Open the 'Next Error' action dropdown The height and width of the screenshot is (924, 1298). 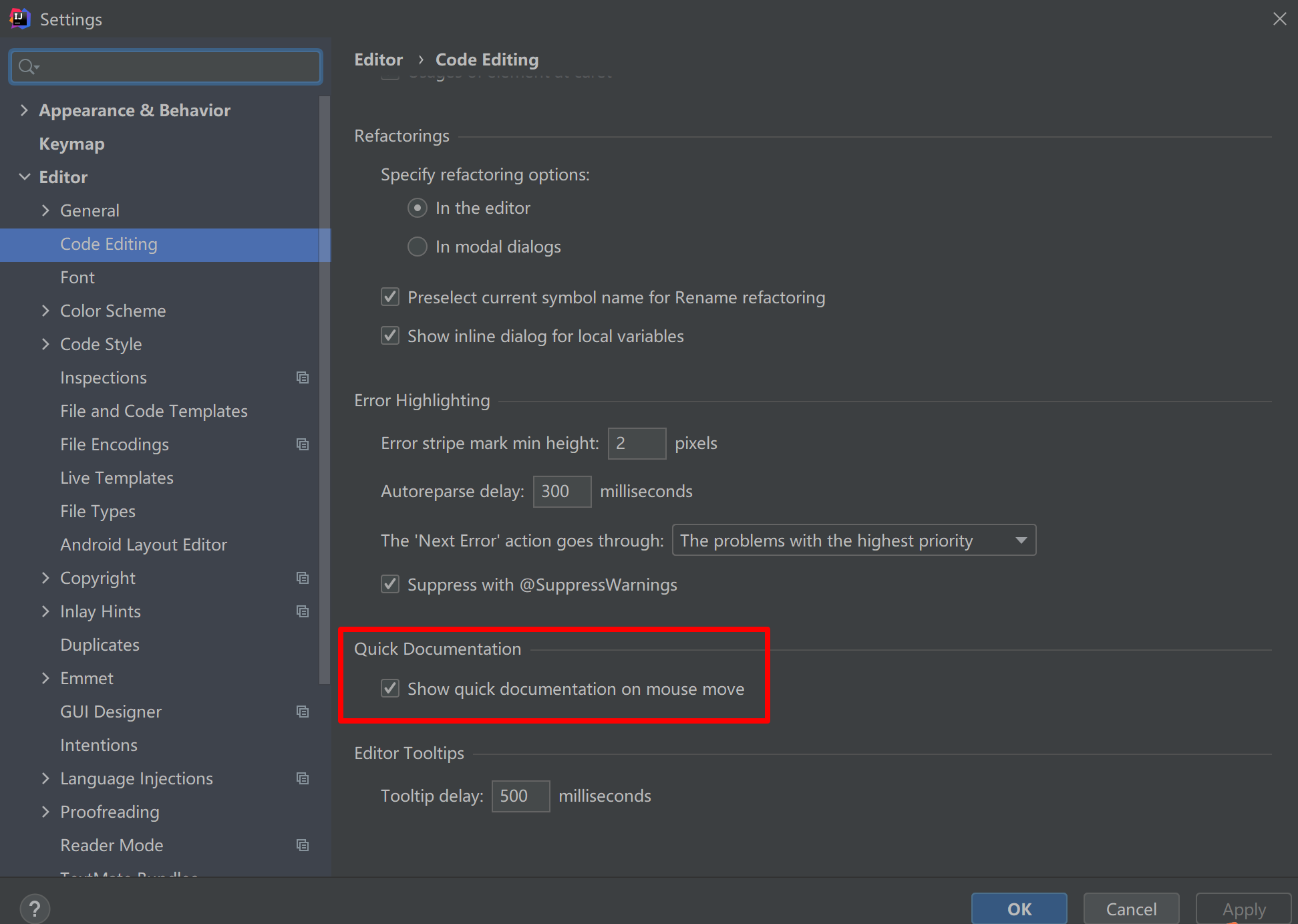click(854, 541)
